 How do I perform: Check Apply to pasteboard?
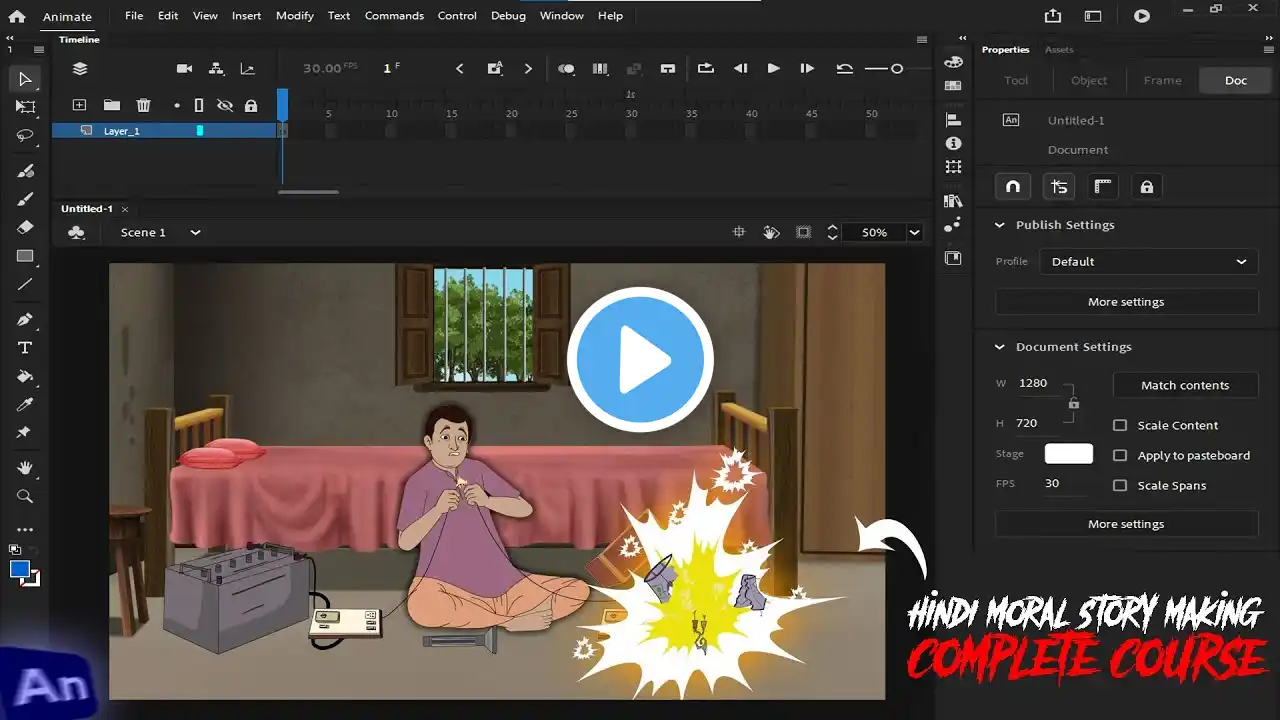[1120, 455]
